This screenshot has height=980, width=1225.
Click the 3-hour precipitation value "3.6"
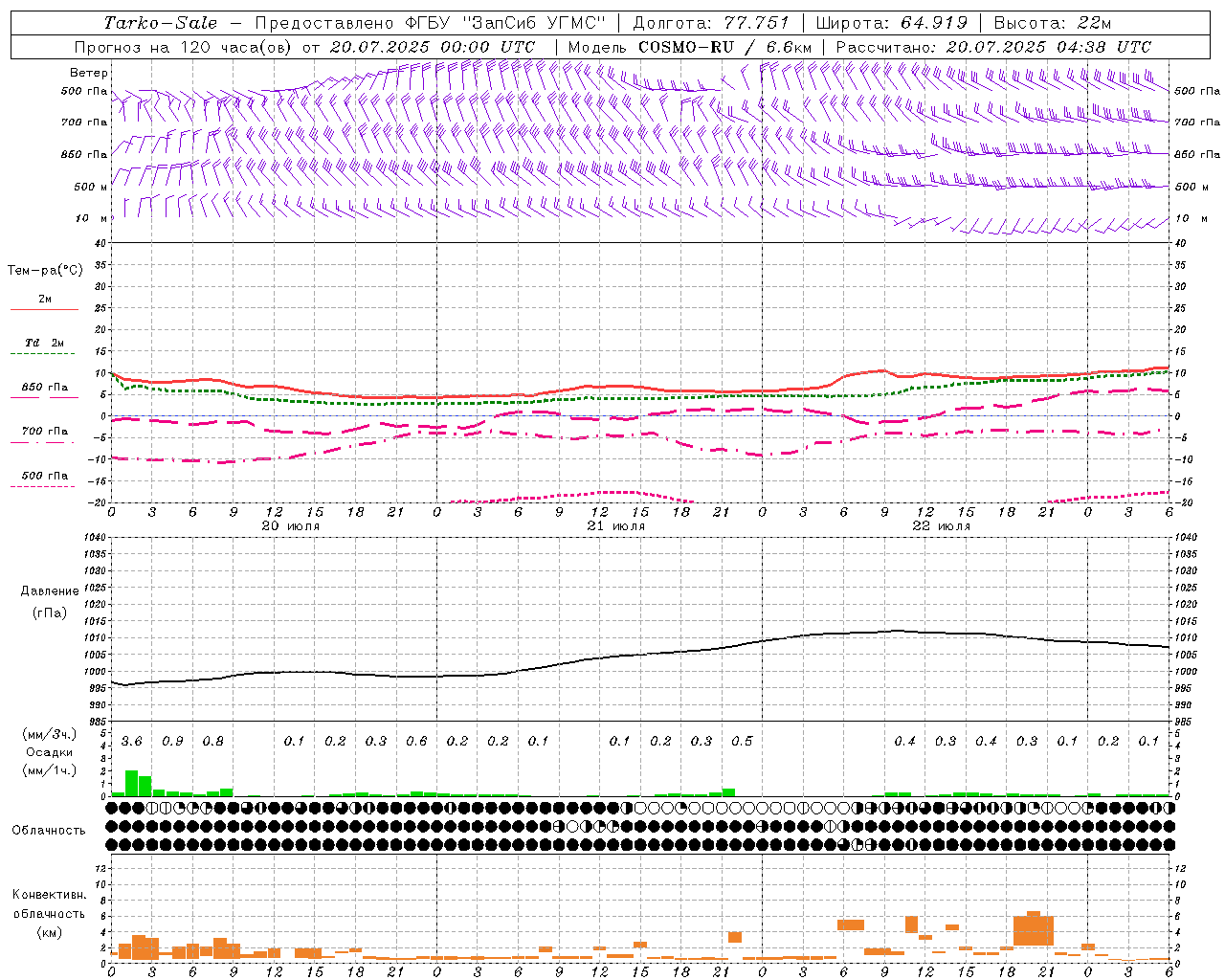[131, 742]
